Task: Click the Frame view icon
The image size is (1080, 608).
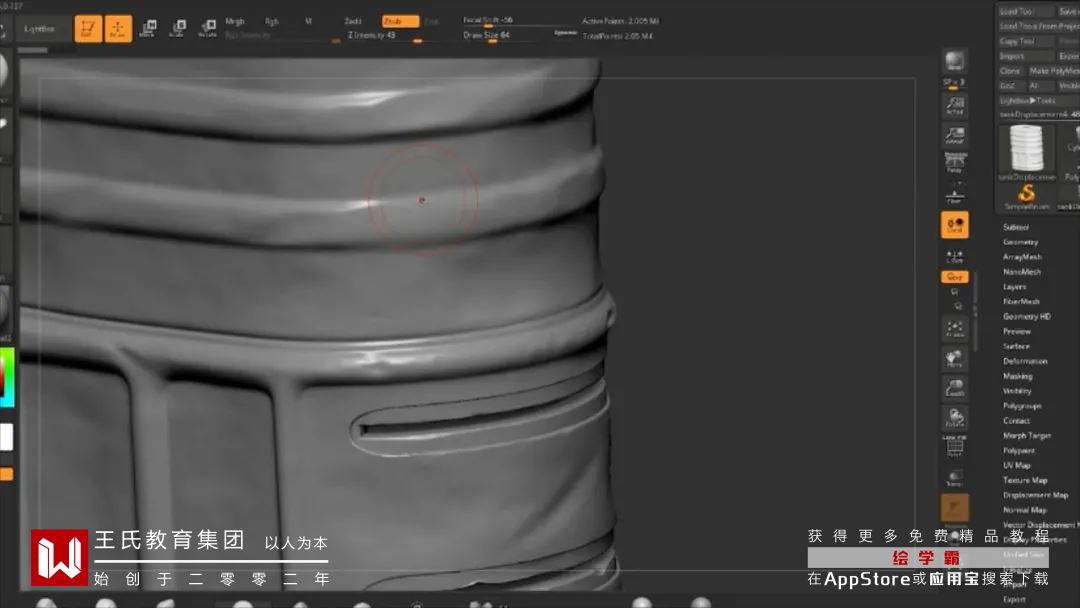Action: [955, 329]
